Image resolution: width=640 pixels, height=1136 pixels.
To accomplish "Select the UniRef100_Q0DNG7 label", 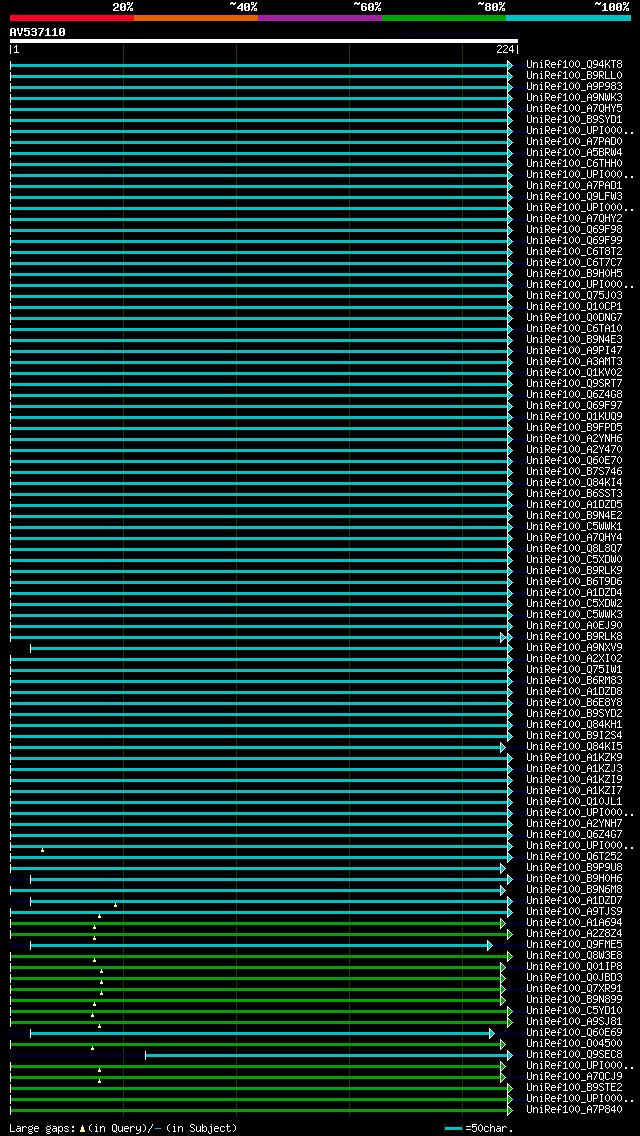I will 574,317.
